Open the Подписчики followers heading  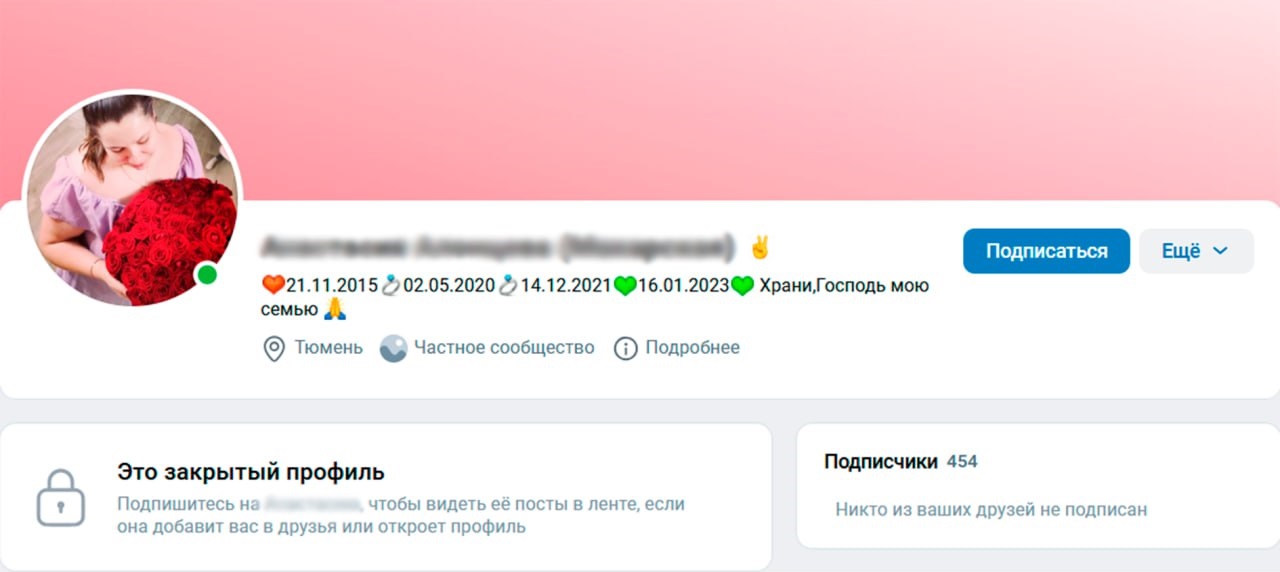(x=881, y=461)
